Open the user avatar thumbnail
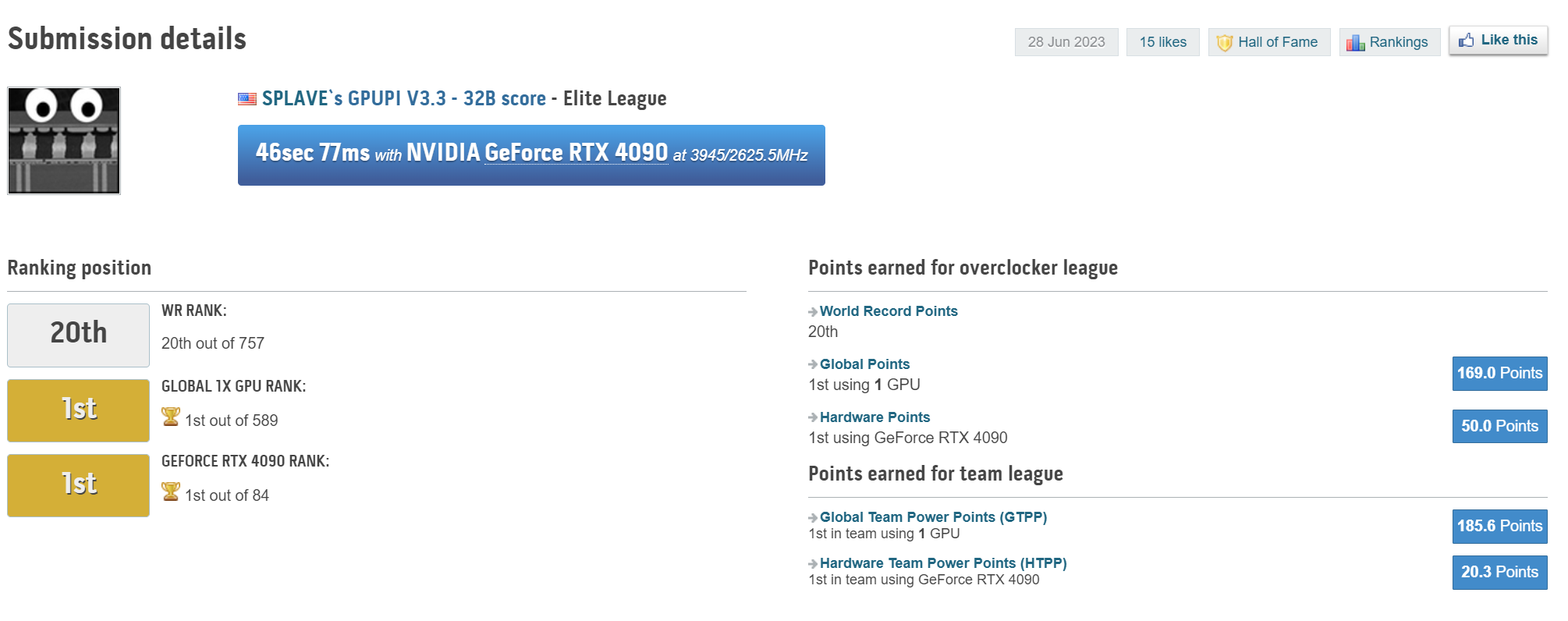The height and width of the screenshot is (621, 1568). click(x=64, y=140)
